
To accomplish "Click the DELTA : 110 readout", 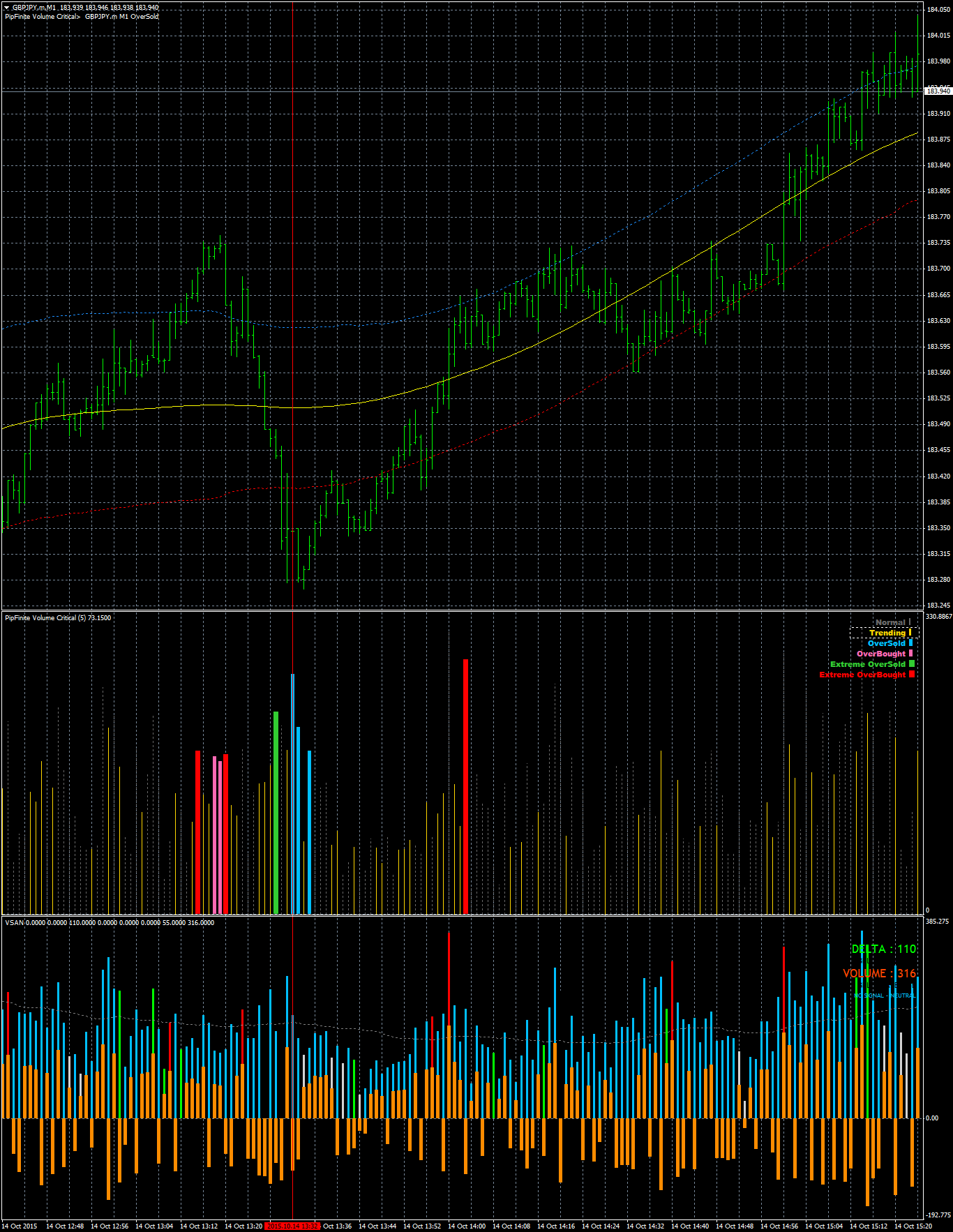I will click(x=883, y=949).
